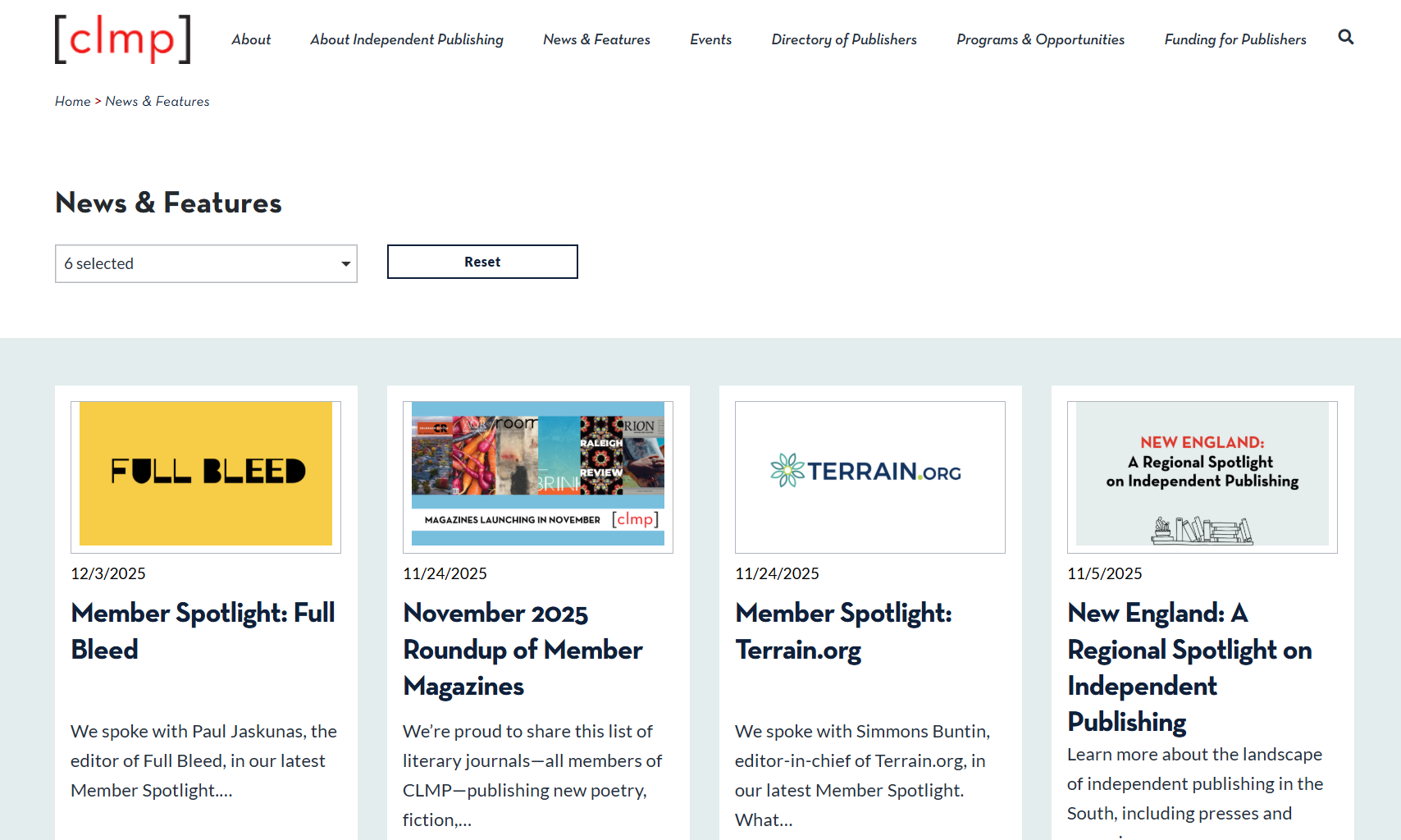The width and height of the screenshot is (1401, 840).
Task: Open the New England Regional Spotlight thumbnail
Action: point(1202,477)
